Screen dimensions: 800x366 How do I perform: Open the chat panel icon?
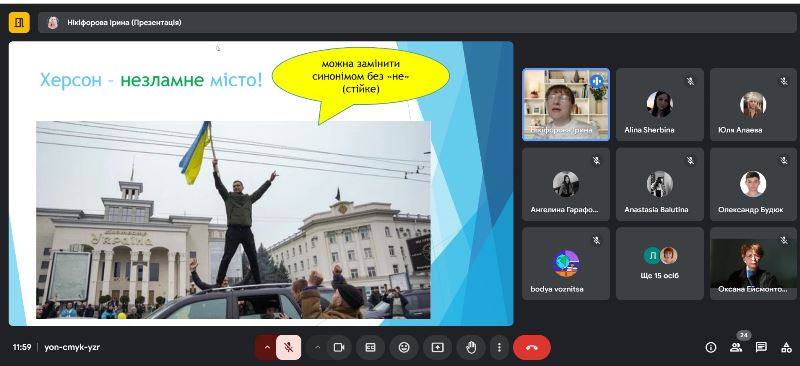[761, 348]
